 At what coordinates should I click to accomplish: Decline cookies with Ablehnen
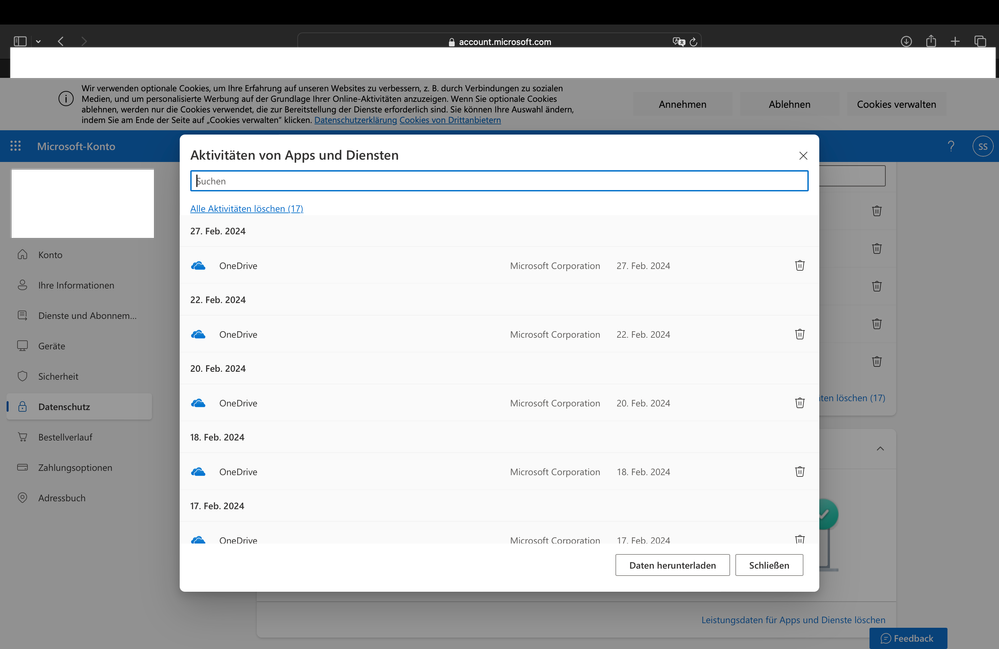click(x=789, y=104)
